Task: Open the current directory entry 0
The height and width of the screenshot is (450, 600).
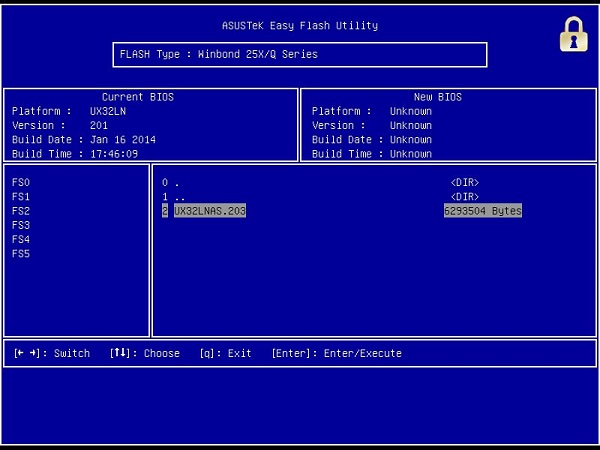Action: coord(171,183)
